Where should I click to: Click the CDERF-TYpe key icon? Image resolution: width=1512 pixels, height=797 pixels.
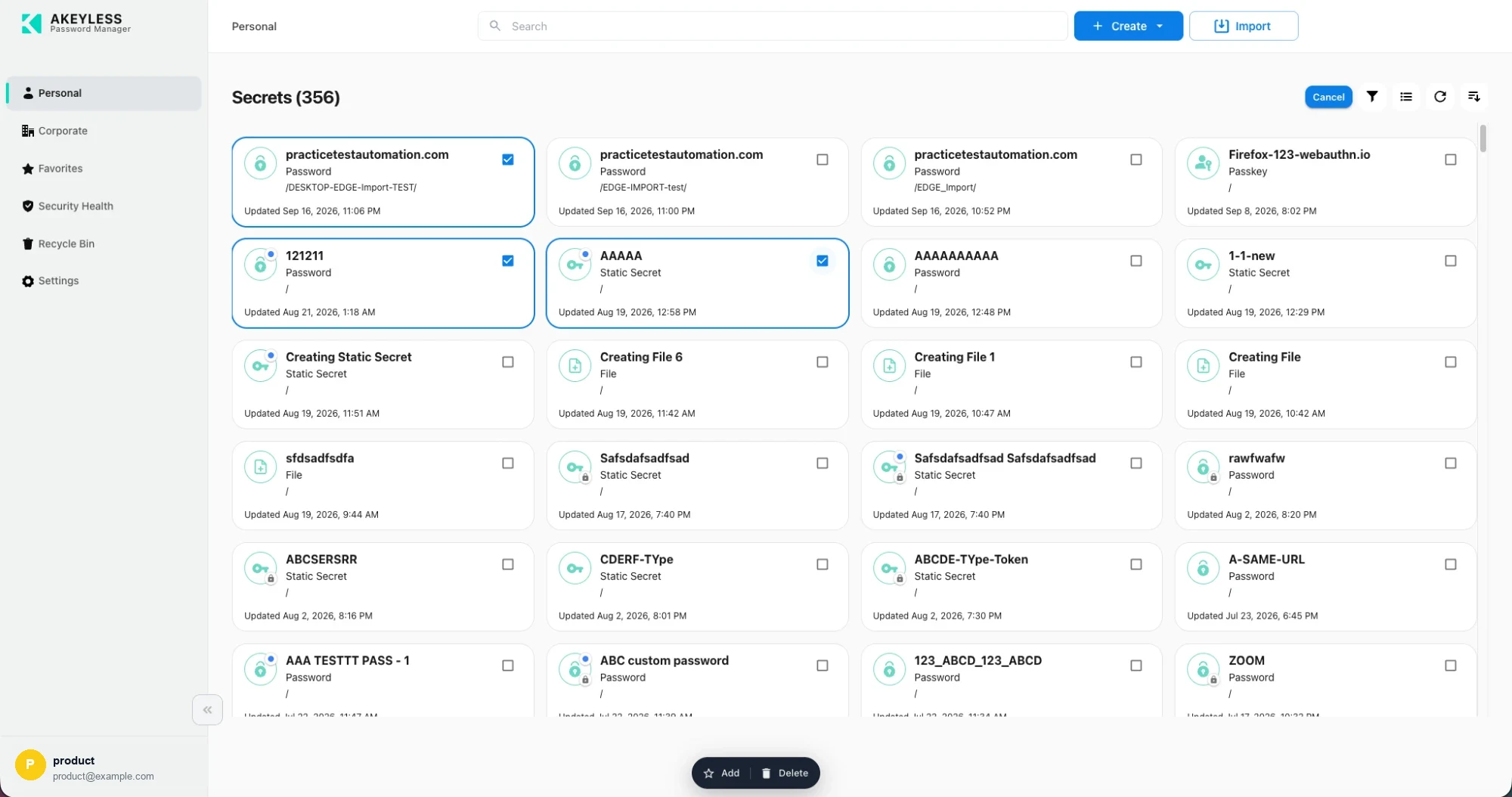(x=575, y=568)
